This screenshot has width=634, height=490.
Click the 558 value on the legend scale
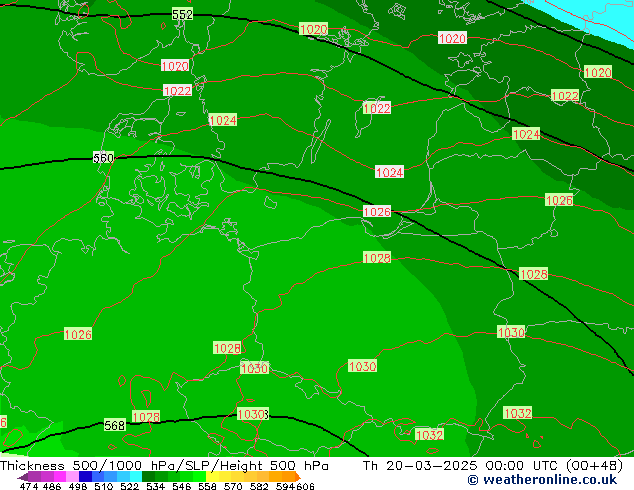coord(205,486)
